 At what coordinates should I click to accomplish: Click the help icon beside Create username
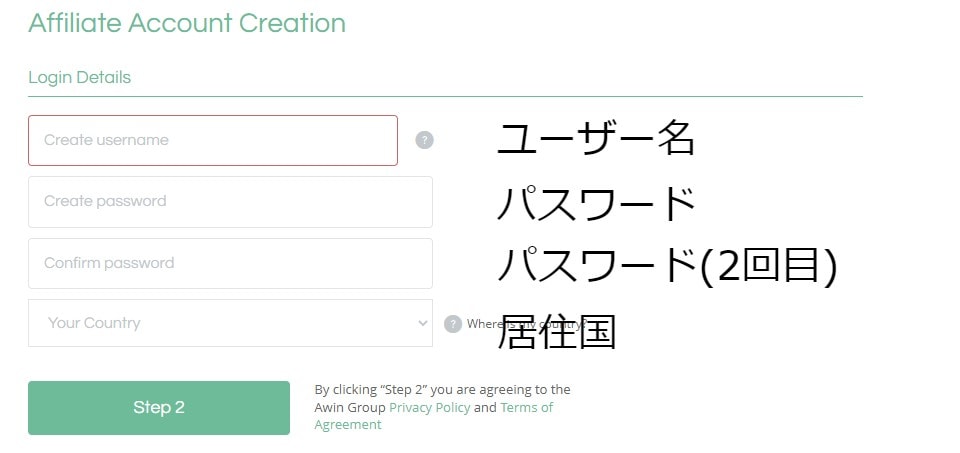(424, 140)
